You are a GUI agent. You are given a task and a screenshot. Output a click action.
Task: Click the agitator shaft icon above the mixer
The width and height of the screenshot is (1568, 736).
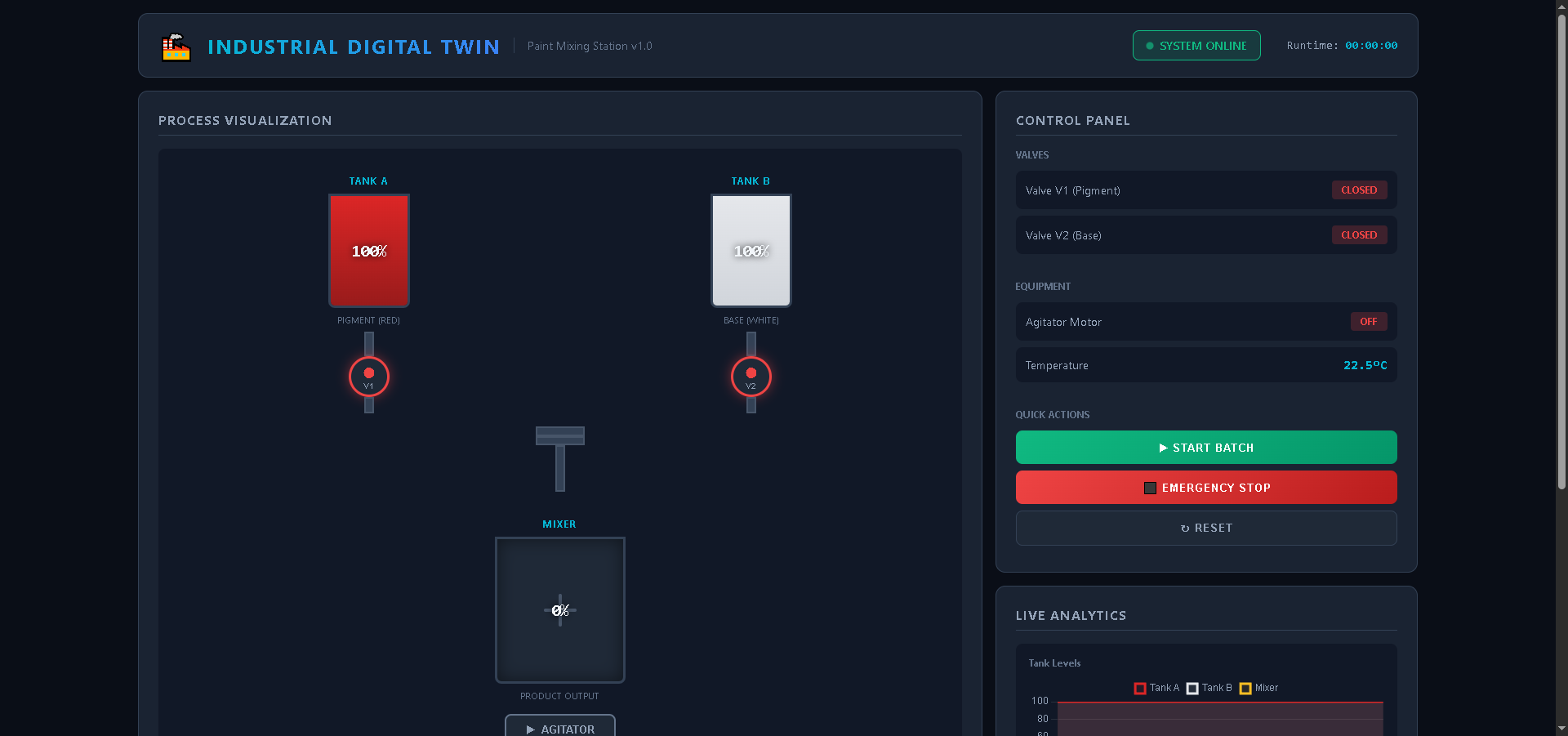[560, 458]
